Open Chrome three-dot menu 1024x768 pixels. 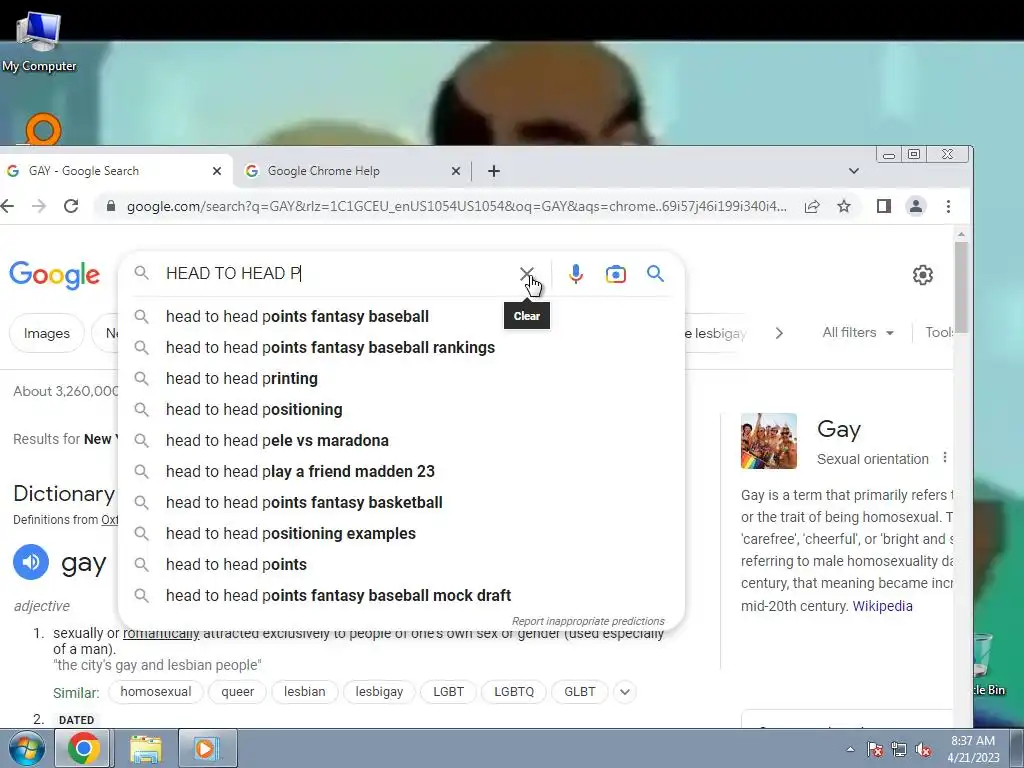(x=948, y=206)
